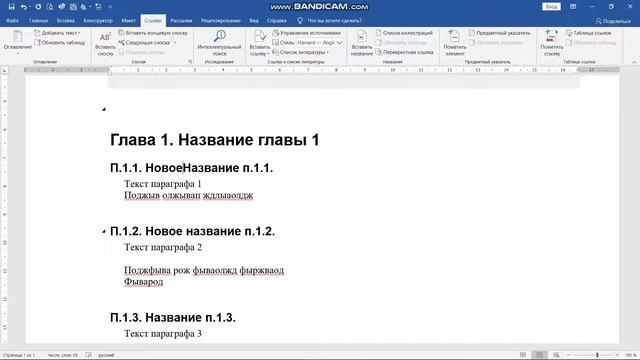Click the Поделиться share button
The image size is (640, 360).
pos(613,21)
